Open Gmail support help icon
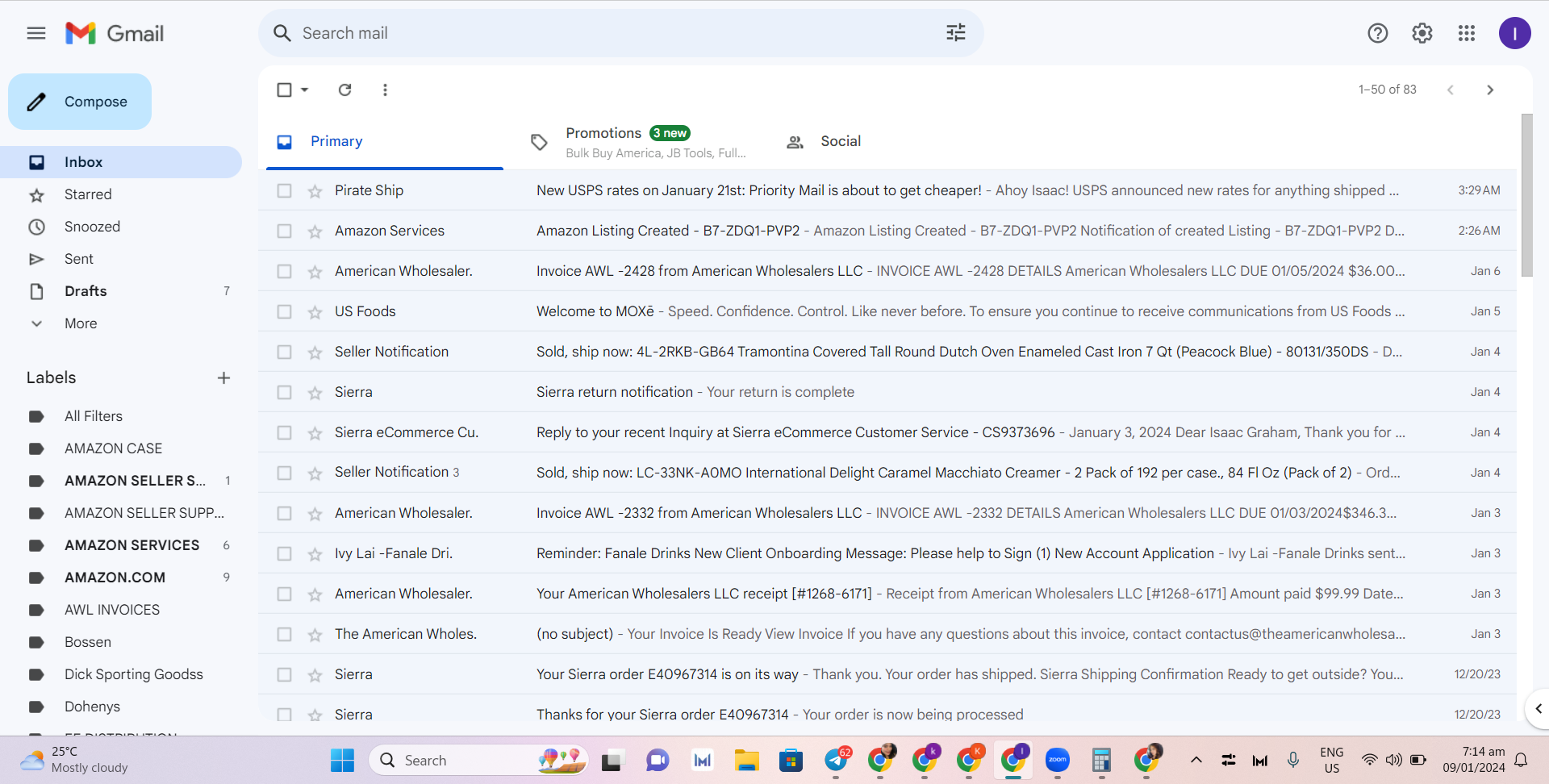 1378,33
